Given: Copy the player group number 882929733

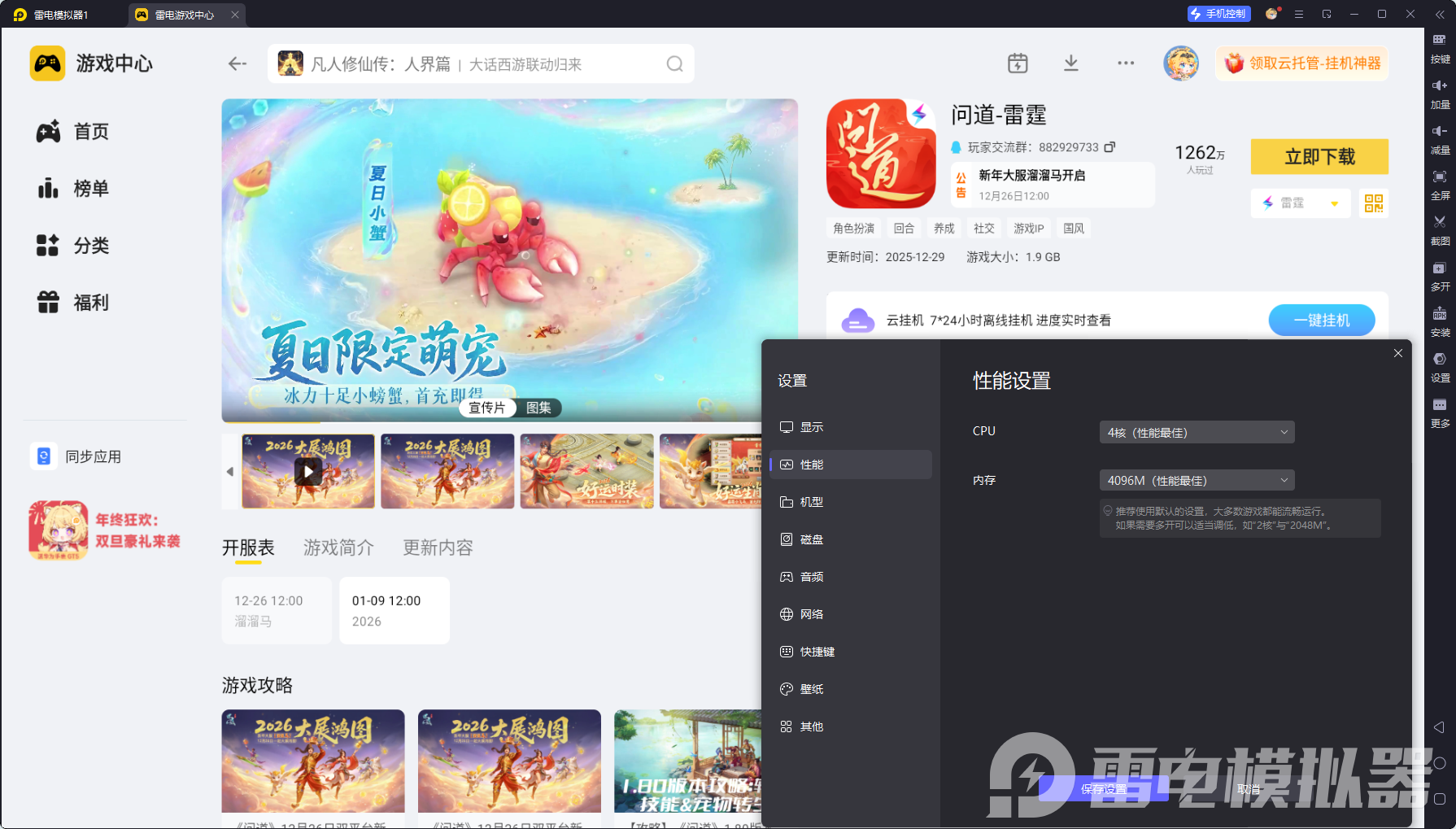Looking at the screenshot, I should pos(1109,147).
